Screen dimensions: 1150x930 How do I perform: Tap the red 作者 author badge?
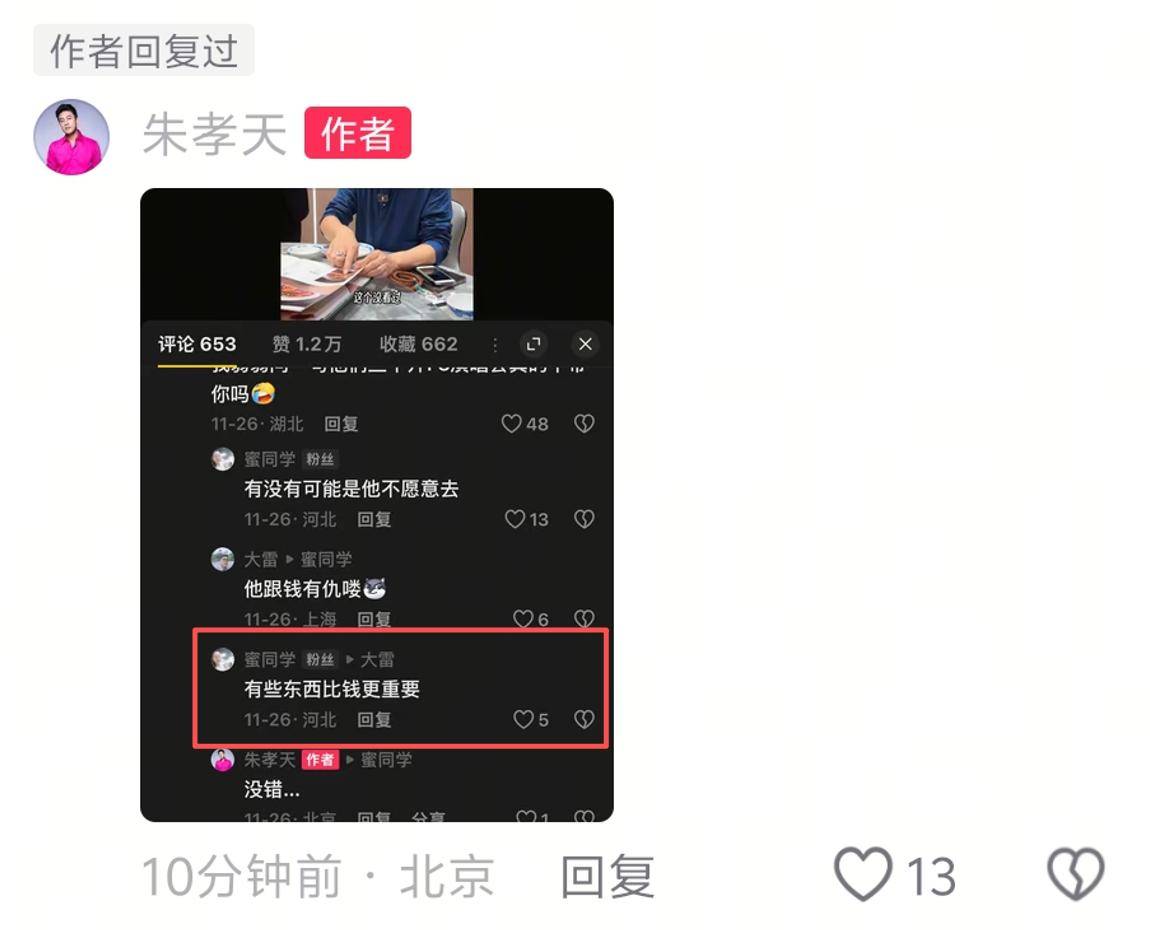[x=358, y=133]
